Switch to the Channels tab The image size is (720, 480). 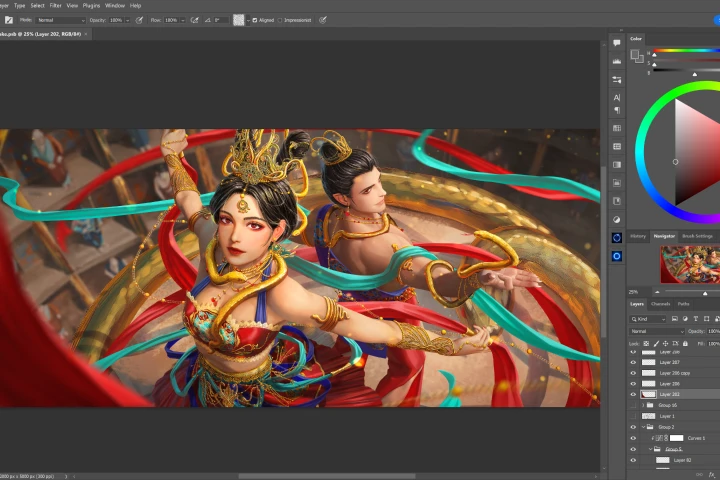click(660, 304)
